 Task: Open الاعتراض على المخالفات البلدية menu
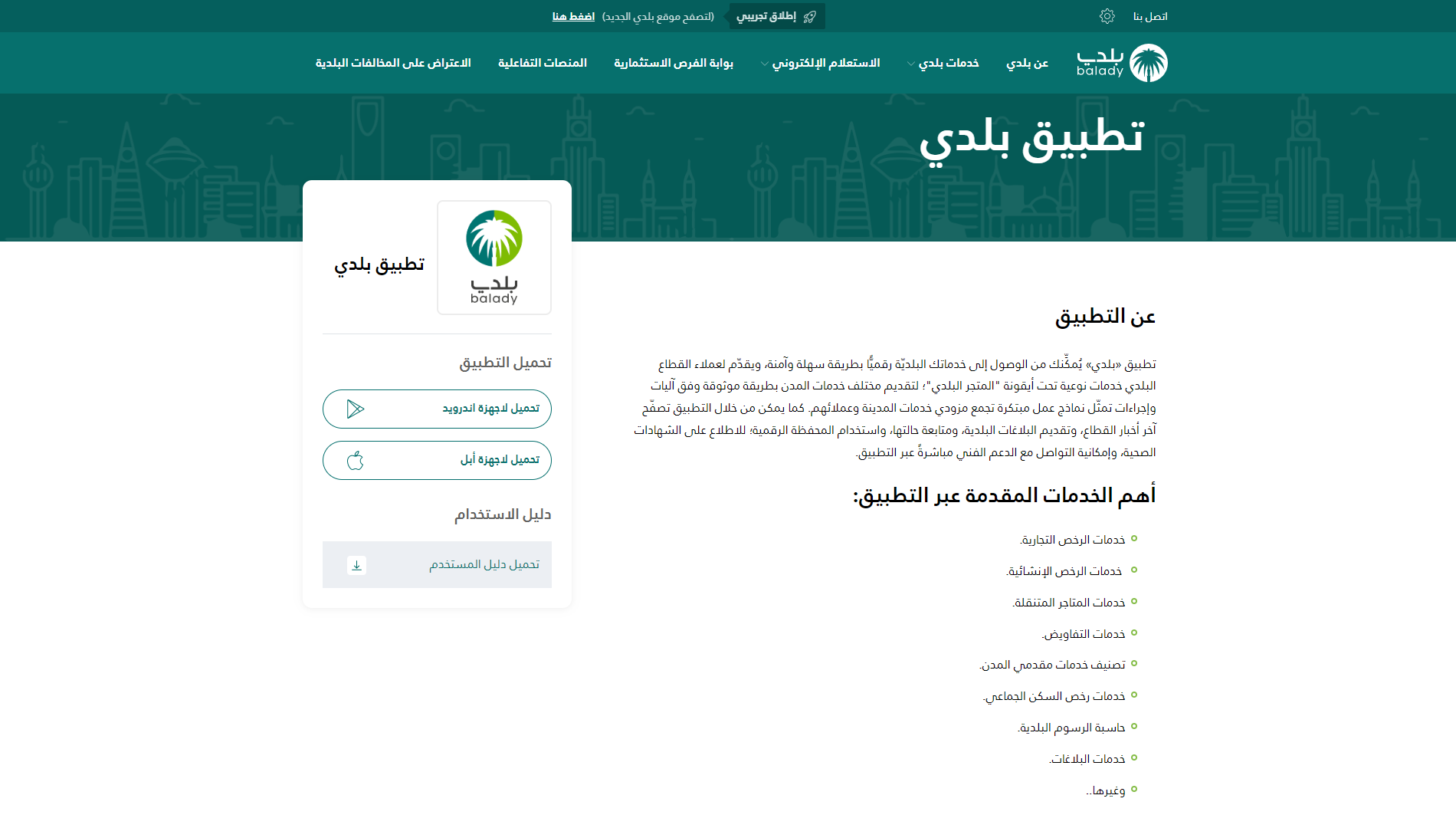pos(393,63)
